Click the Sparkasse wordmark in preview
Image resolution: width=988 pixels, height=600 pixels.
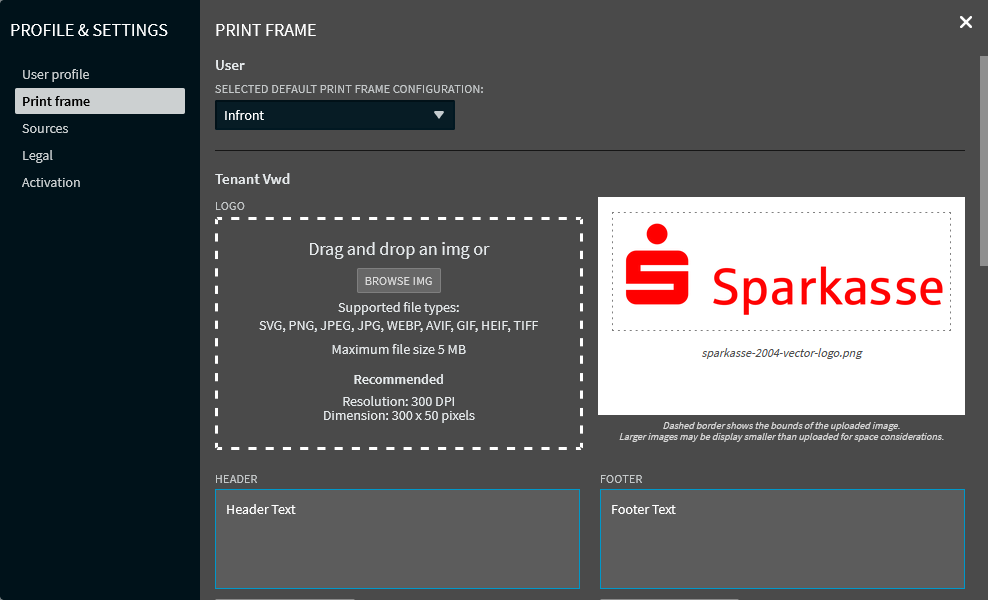click(827, 288)
